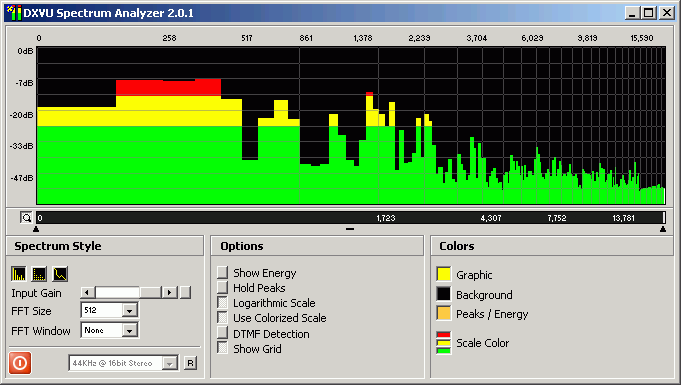Select the line curve spectrum style

point(60,274)
